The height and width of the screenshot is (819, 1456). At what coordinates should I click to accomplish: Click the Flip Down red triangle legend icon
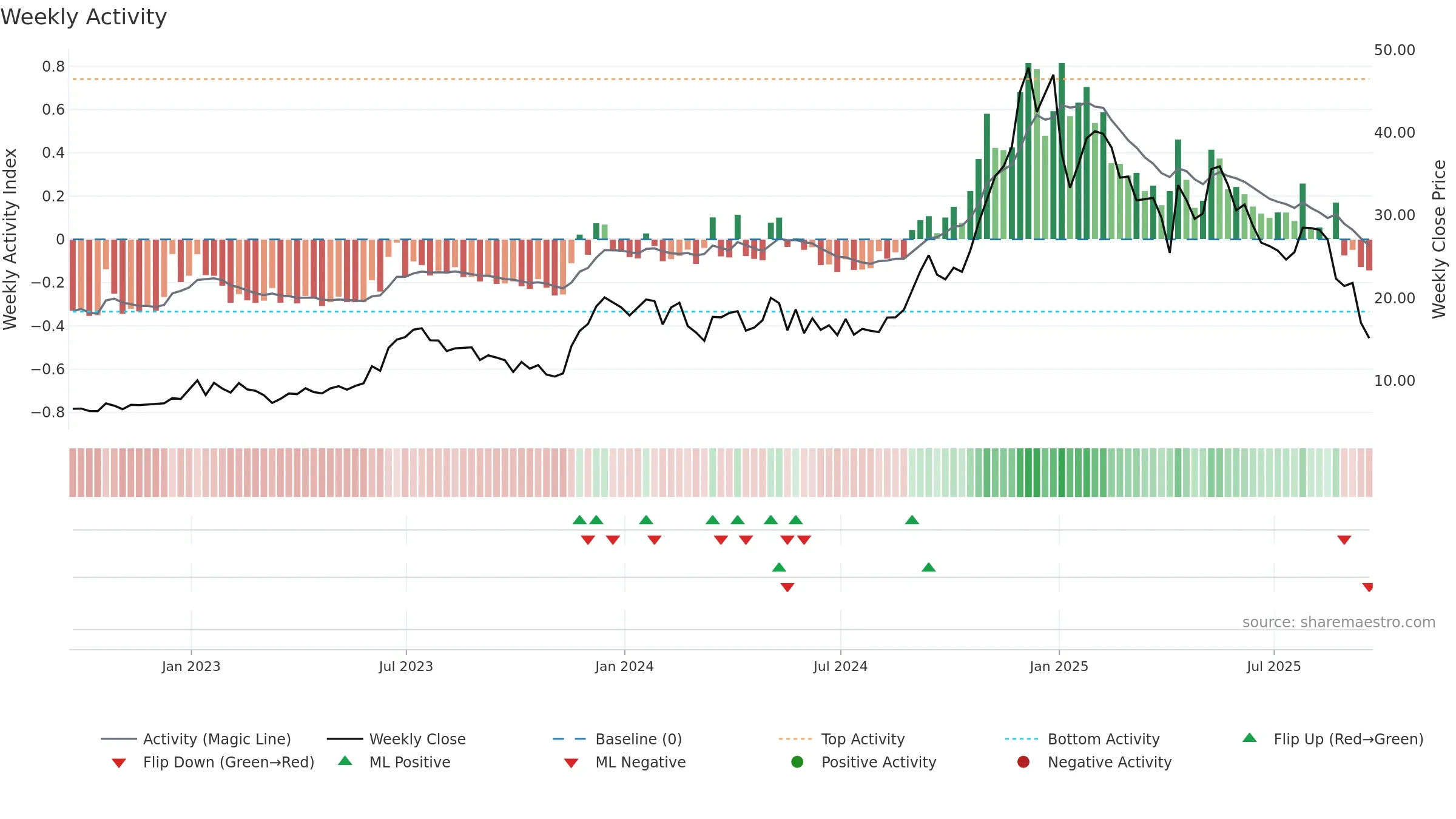[x=119, y=763]
